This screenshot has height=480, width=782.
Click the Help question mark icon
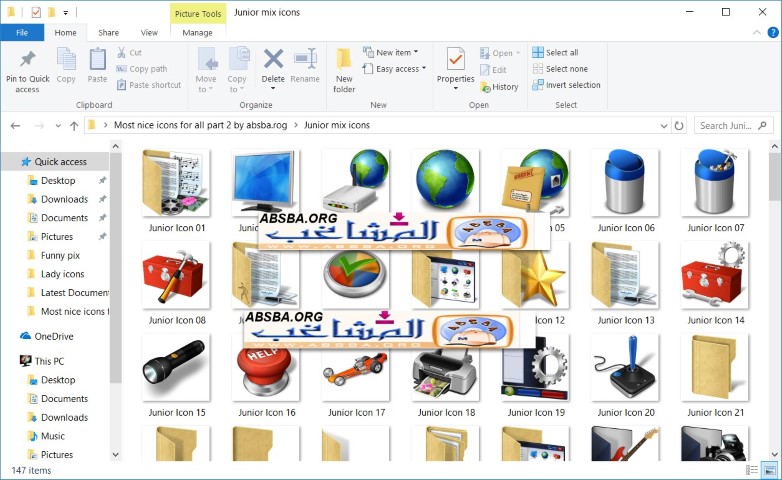(x=773, y=32)
